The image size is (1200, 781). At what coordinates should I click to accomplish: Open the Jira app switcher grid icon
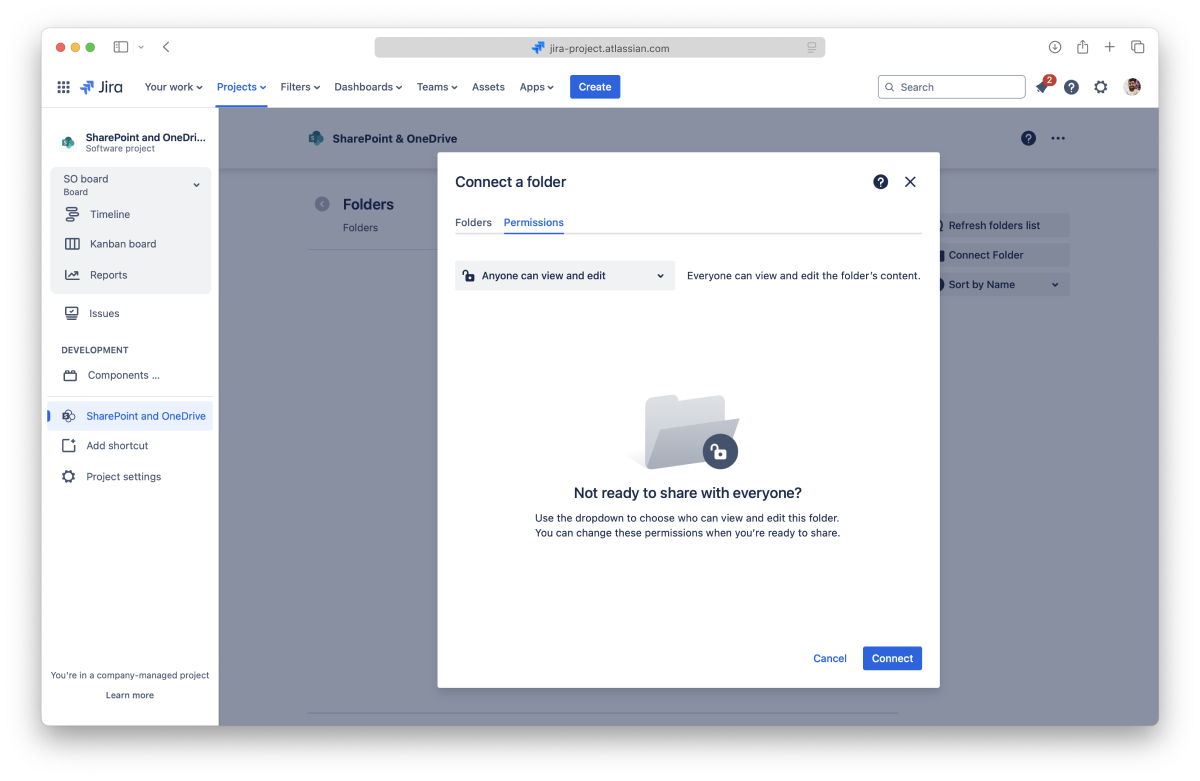(63, 87)
